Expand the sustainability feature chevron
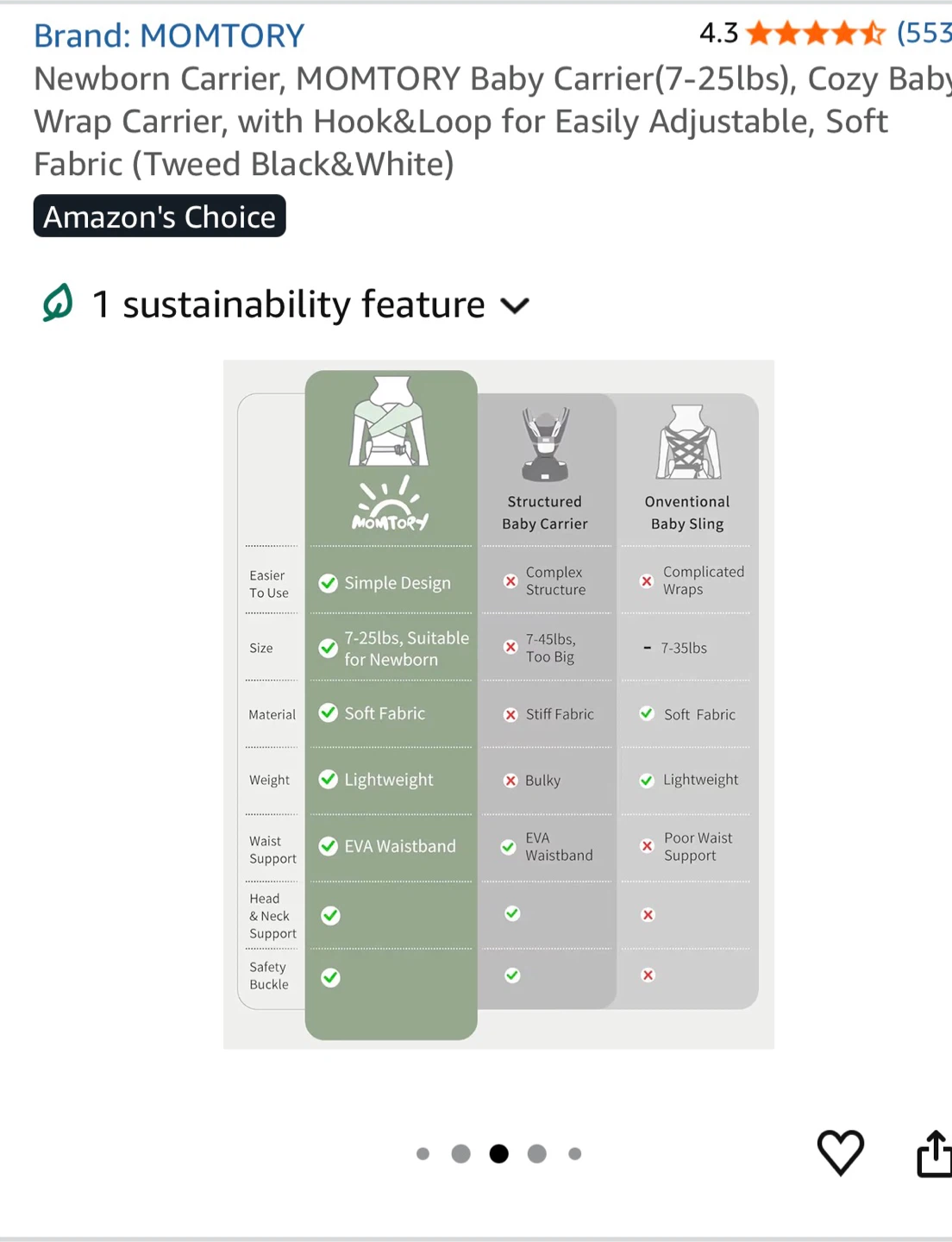Viewport: 952px width, 1242px height. tap(515, 305)
